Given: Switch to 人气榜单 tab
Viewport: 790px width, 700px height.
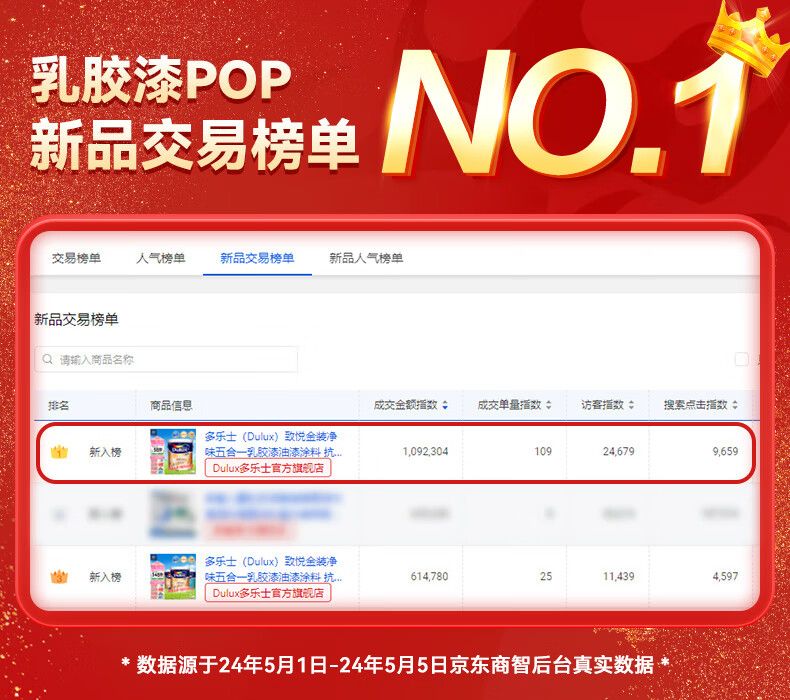Looking at the screenshot, I should click(x=161, y=258).
